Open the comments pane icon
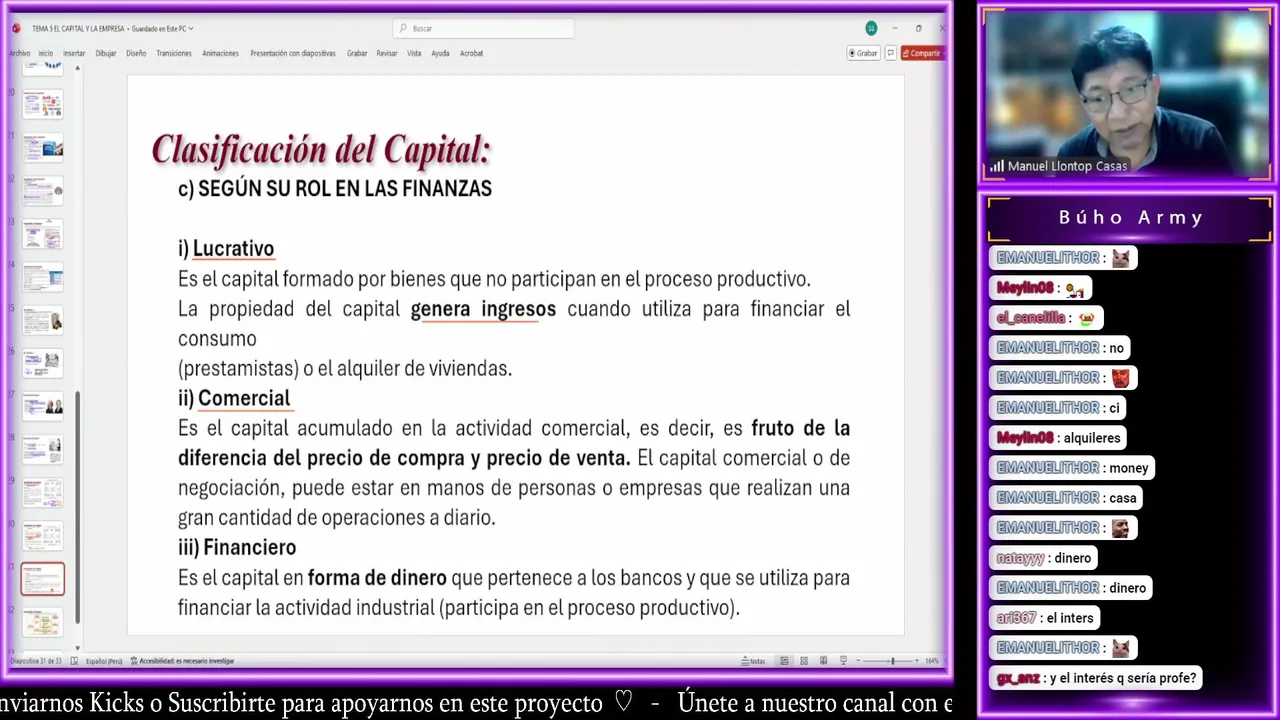 (x=890, y=53)
